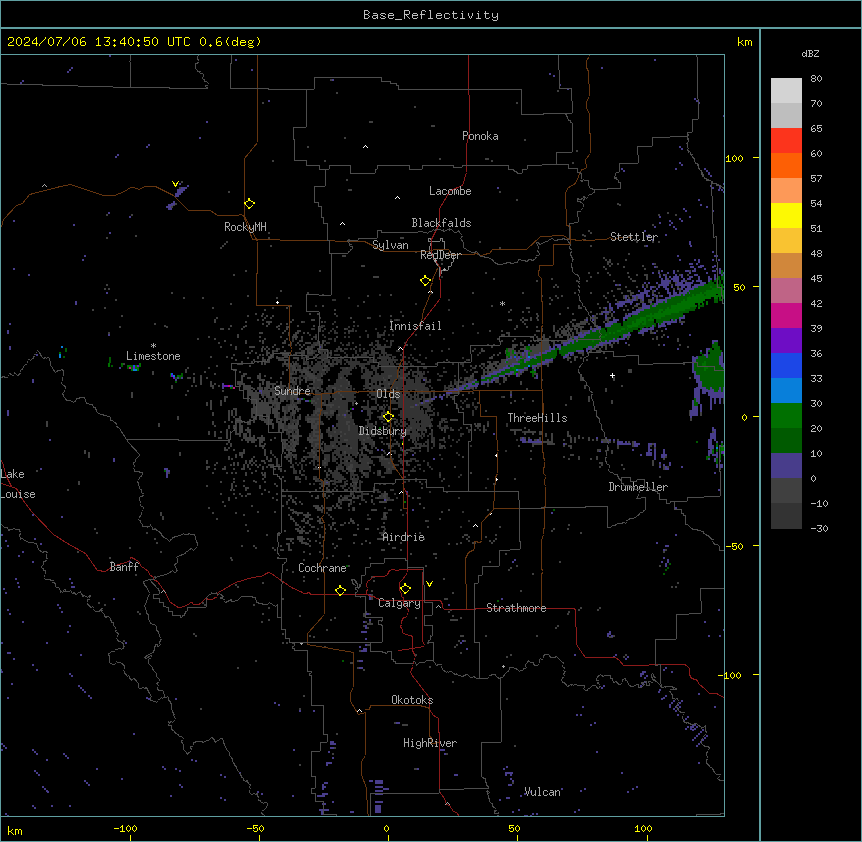862x842 pixels.
Task: Select the purple 36-39 dBZ legend swatch
Action: tap(786, 341)
